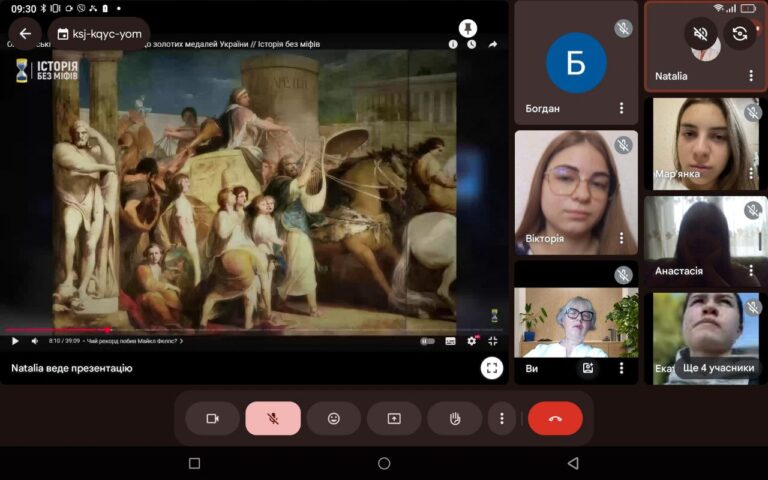Open video settings gear
This screenshot has height=480, width=768.
coord(472,341)
